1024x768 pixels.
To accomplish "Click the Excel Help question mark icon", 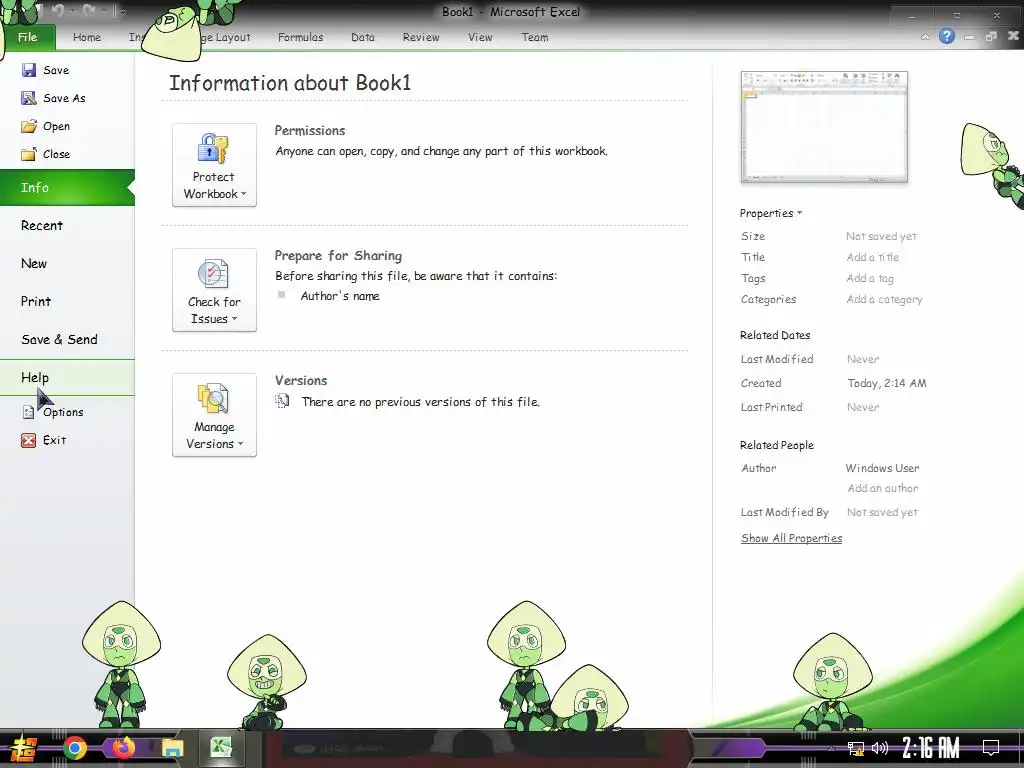I will [x=946, y=37].
